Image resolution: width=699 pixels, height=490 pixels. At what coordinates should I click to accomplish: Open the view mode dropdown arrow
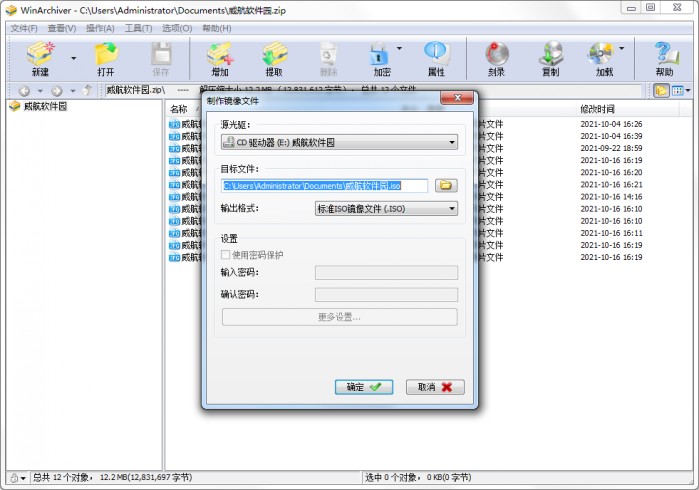pyautogui.click(x=688, y=91)
